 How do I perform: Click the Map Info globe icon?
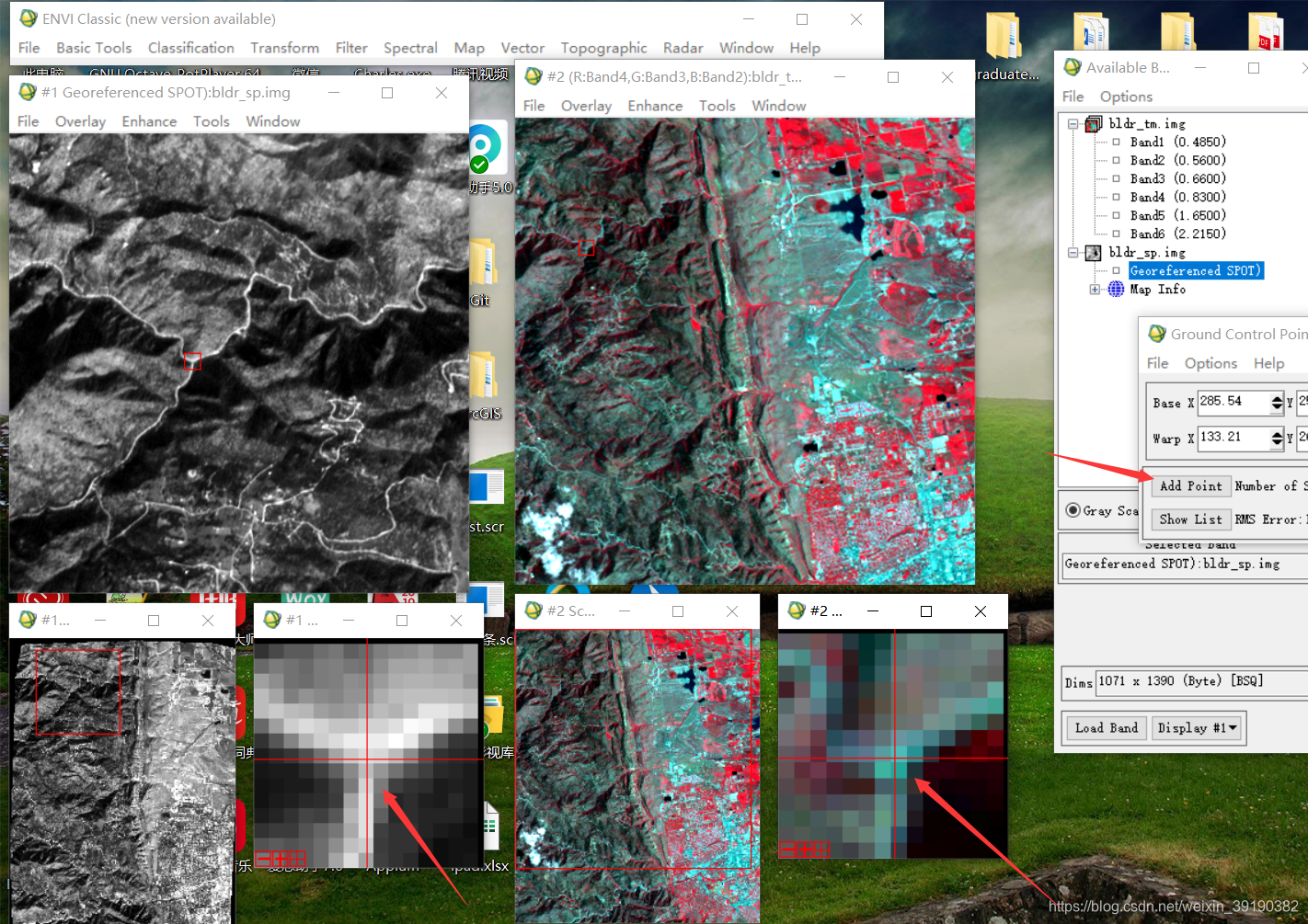tap(1116, 290)
